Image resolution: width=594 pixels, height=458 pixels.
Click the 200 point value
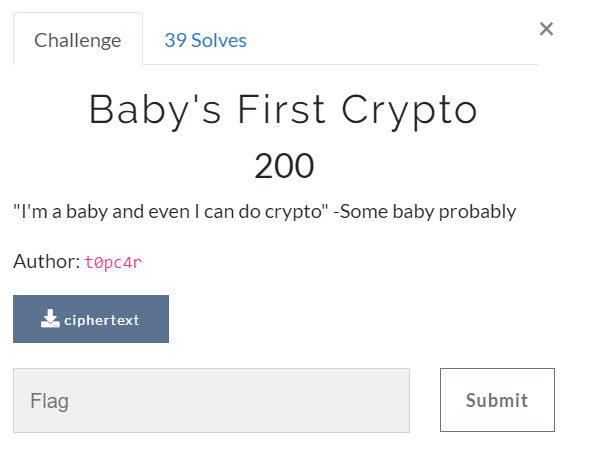point(284,166)
